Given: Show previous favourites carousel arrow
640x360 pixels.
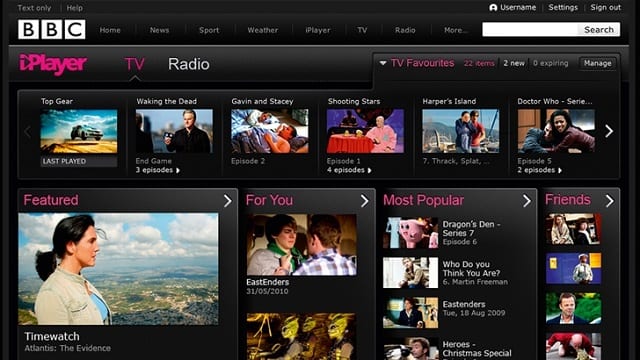Looking at the screenshot, I should [x=27, y=131].
